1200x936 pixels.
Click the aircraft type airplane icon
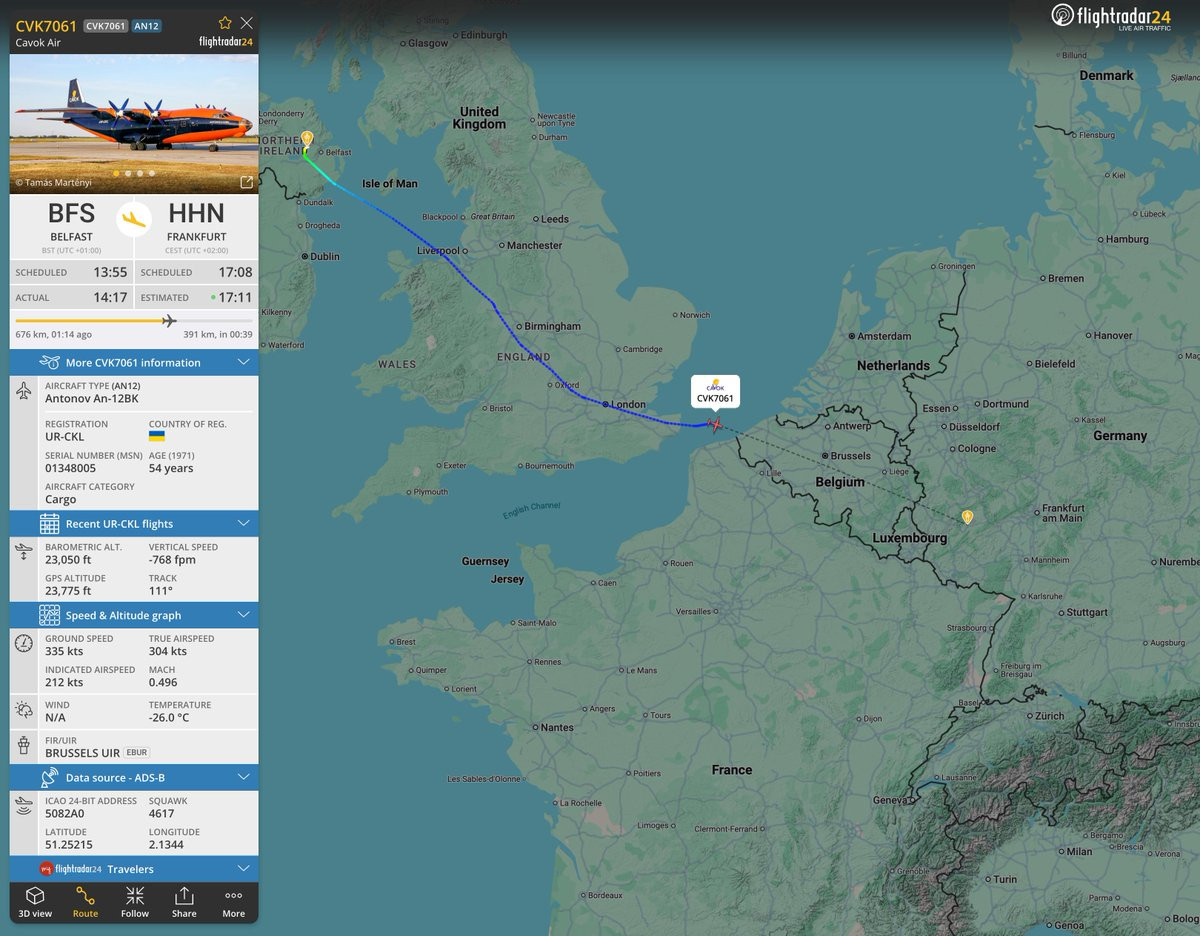pos(24,391)
